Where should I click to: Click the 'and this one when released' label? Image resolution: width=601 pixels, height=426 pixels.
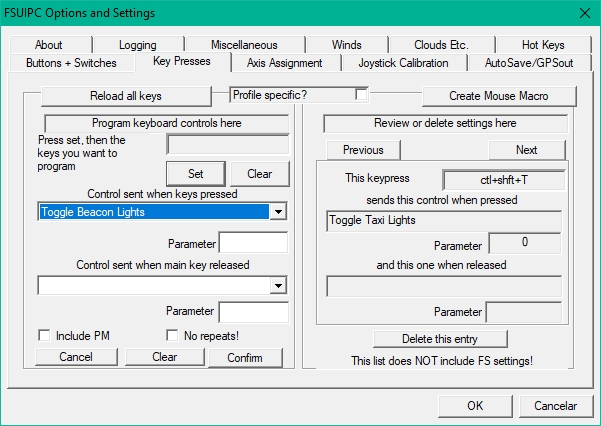(441, 265)
